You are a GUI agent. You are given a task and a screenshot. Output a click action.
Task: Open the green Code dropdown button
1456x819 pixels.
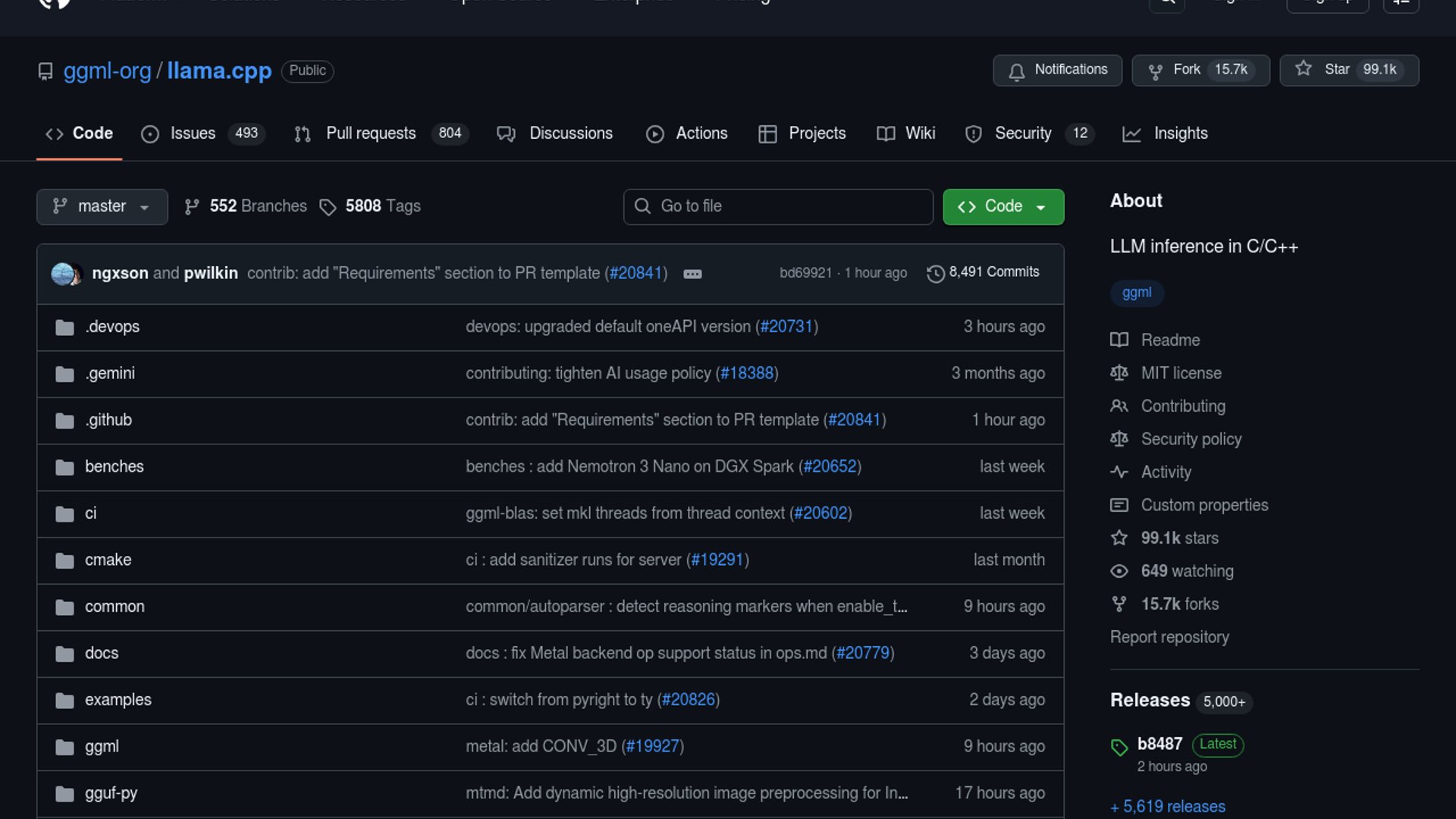(x=1003, y=206)
